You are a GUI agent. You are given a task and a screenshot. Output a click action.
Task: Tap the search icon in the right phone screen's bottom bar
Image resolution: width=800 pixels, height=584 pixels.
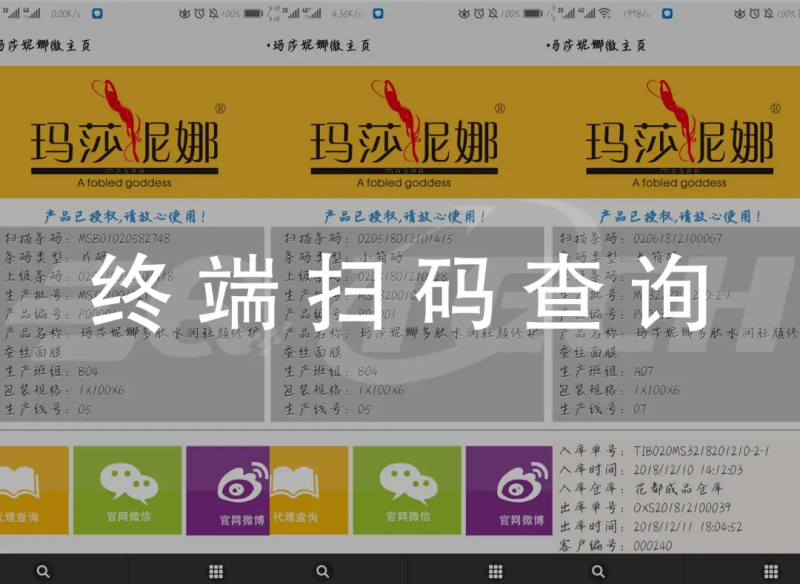click(x=598, y=571)
